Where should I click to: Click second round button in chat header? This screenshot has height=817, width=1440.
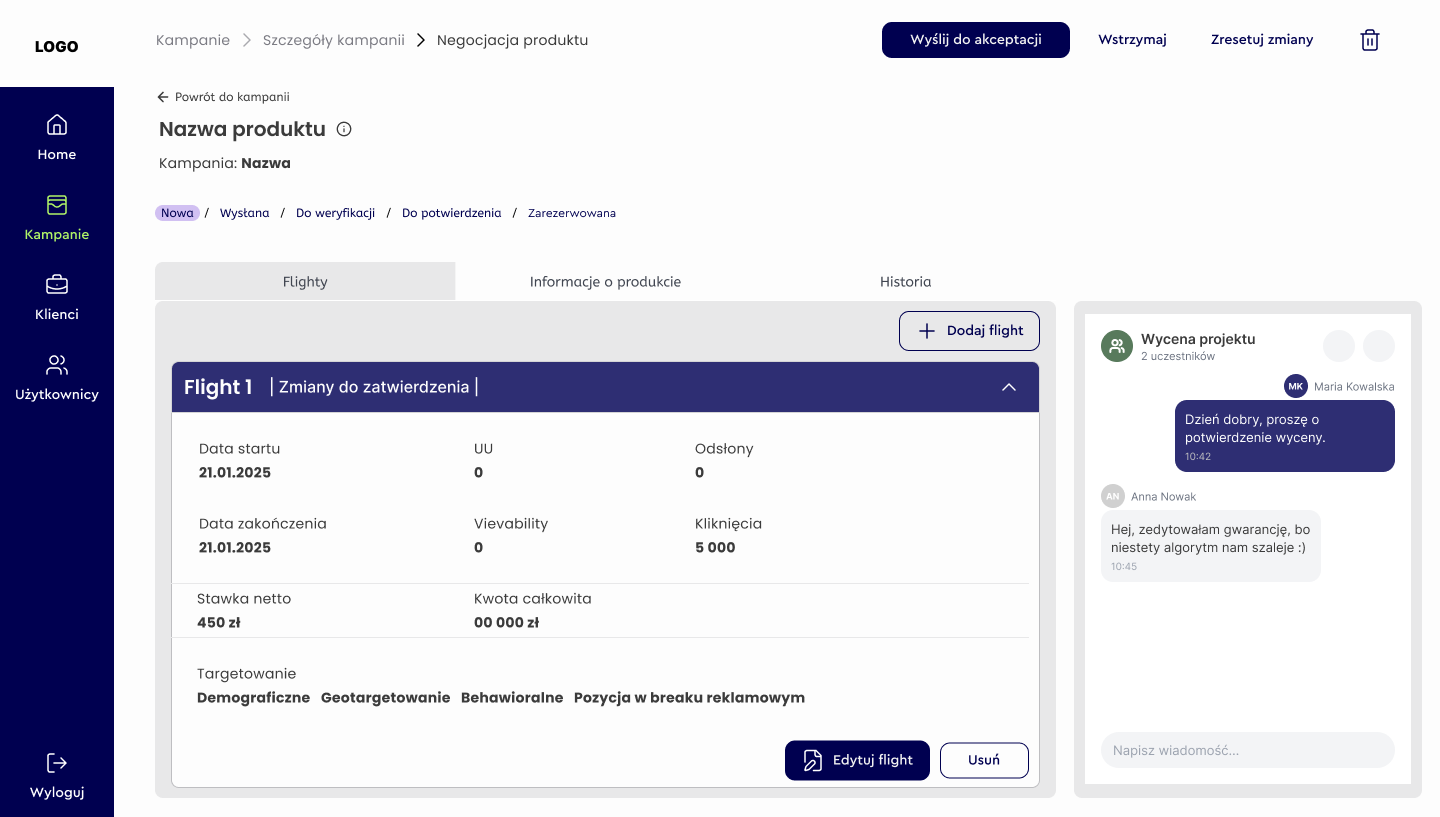[x=1379, y=346]
